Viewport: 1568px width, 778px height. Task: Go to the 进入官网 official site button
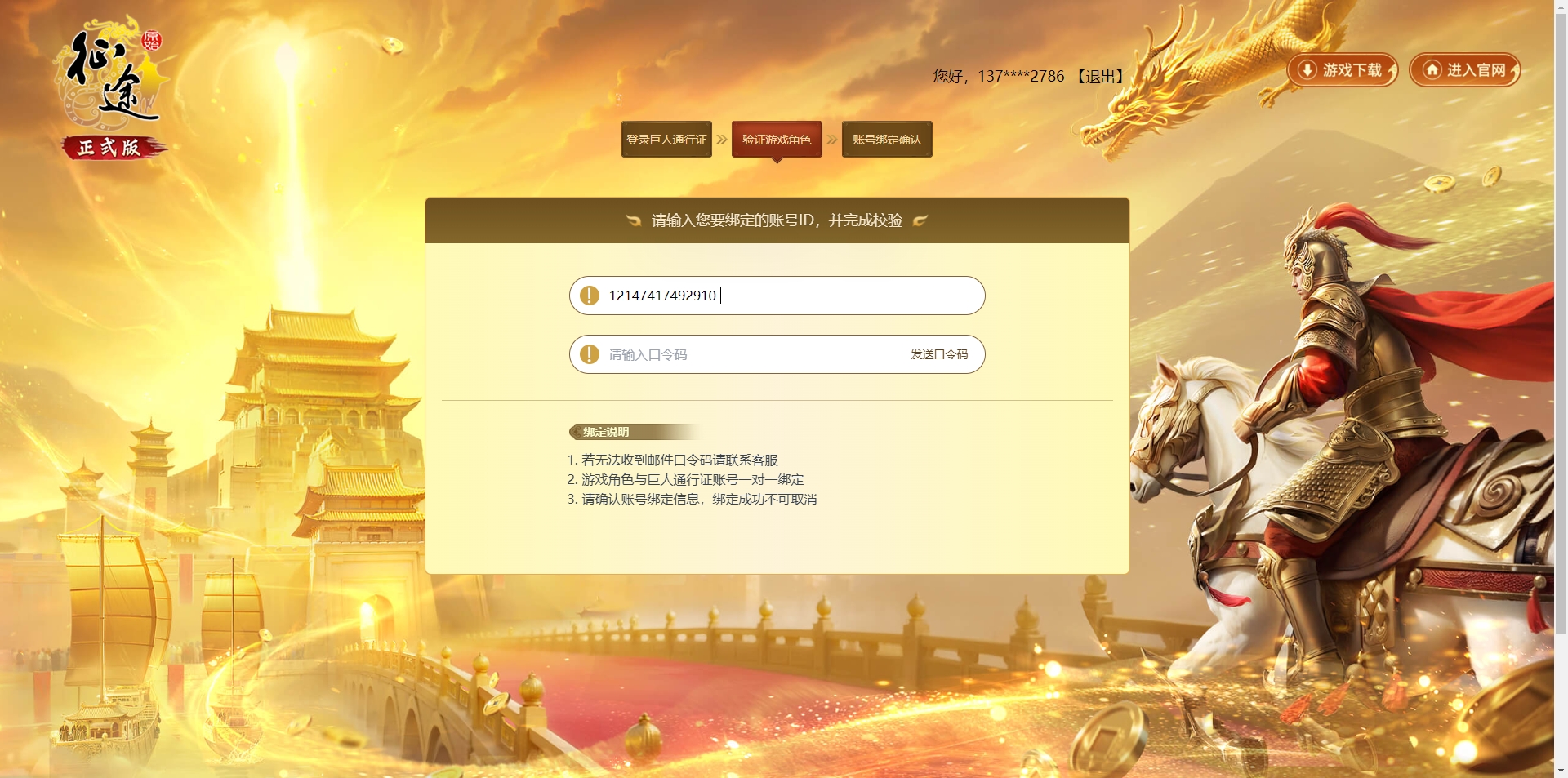pos(1465,70)
